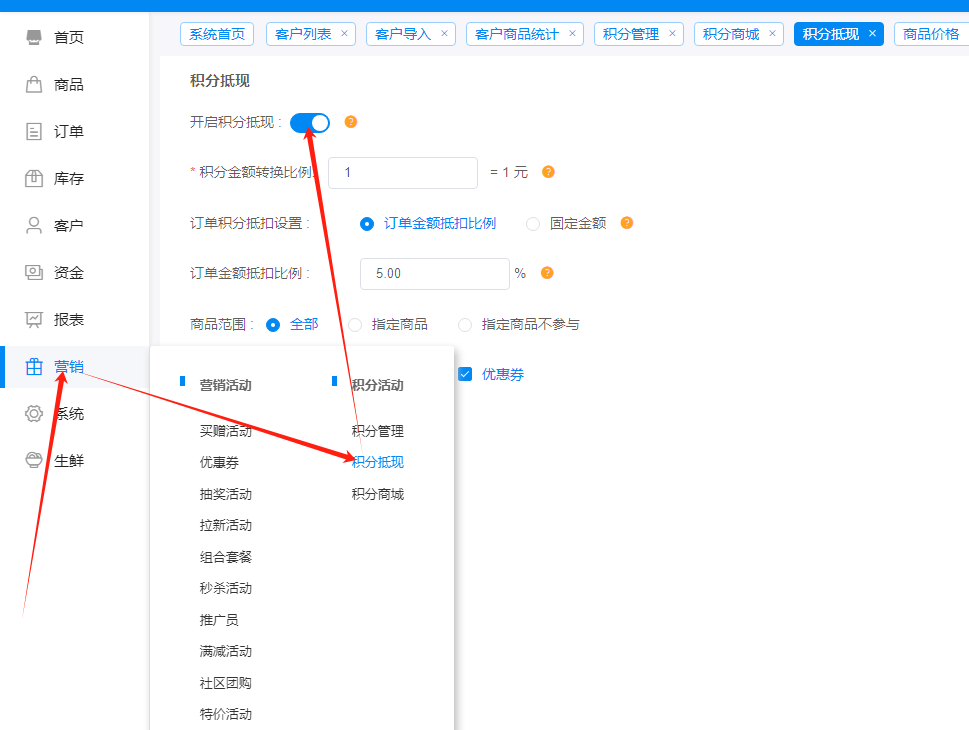
Task: Click help icon beside 开启积分抵现 toggle
Action: (351, 123)
